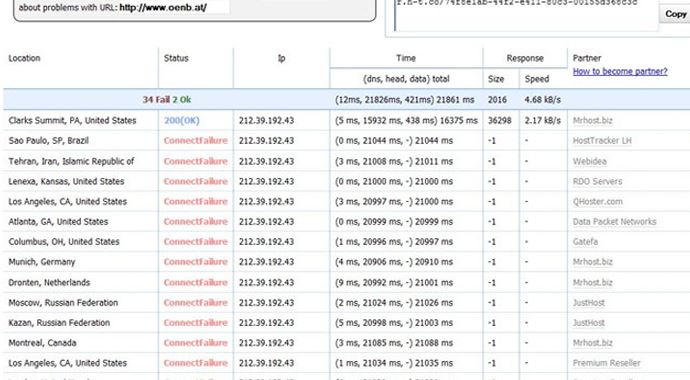This screenshot has width=690, height=380.
Task: Select 'Clarks Summit, PA, United States' location
Action: click(72, 121)
